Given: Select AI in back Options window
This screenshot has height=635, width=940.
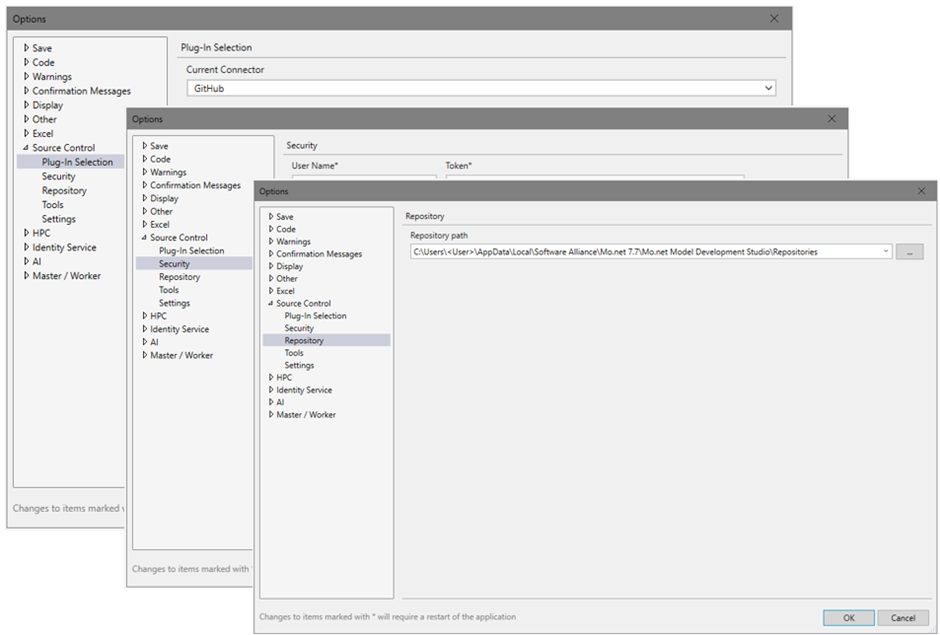Looking at the screenshot, I should (x=37, y=261).
